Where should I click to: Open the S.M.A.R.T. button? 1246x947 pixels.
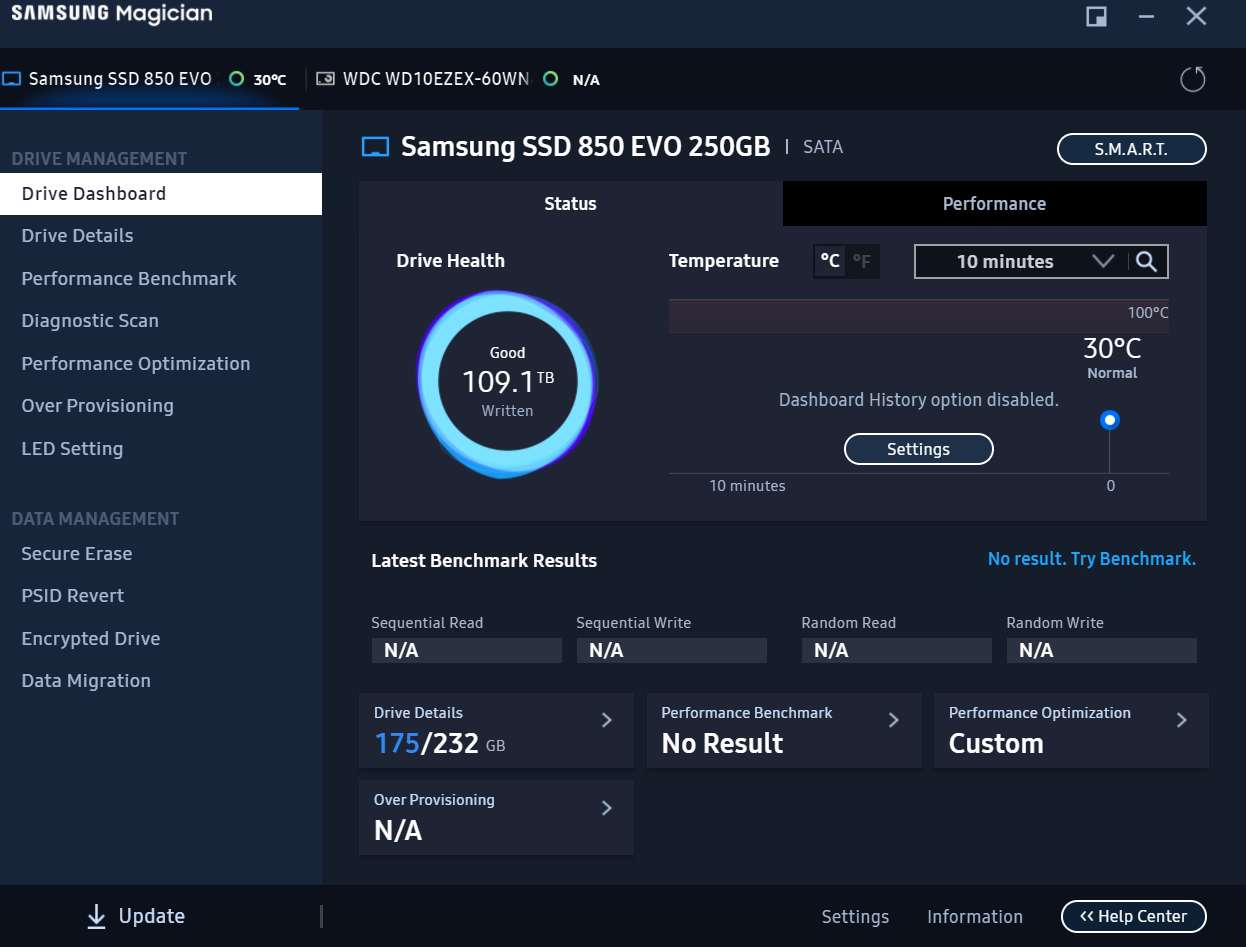1131,149
